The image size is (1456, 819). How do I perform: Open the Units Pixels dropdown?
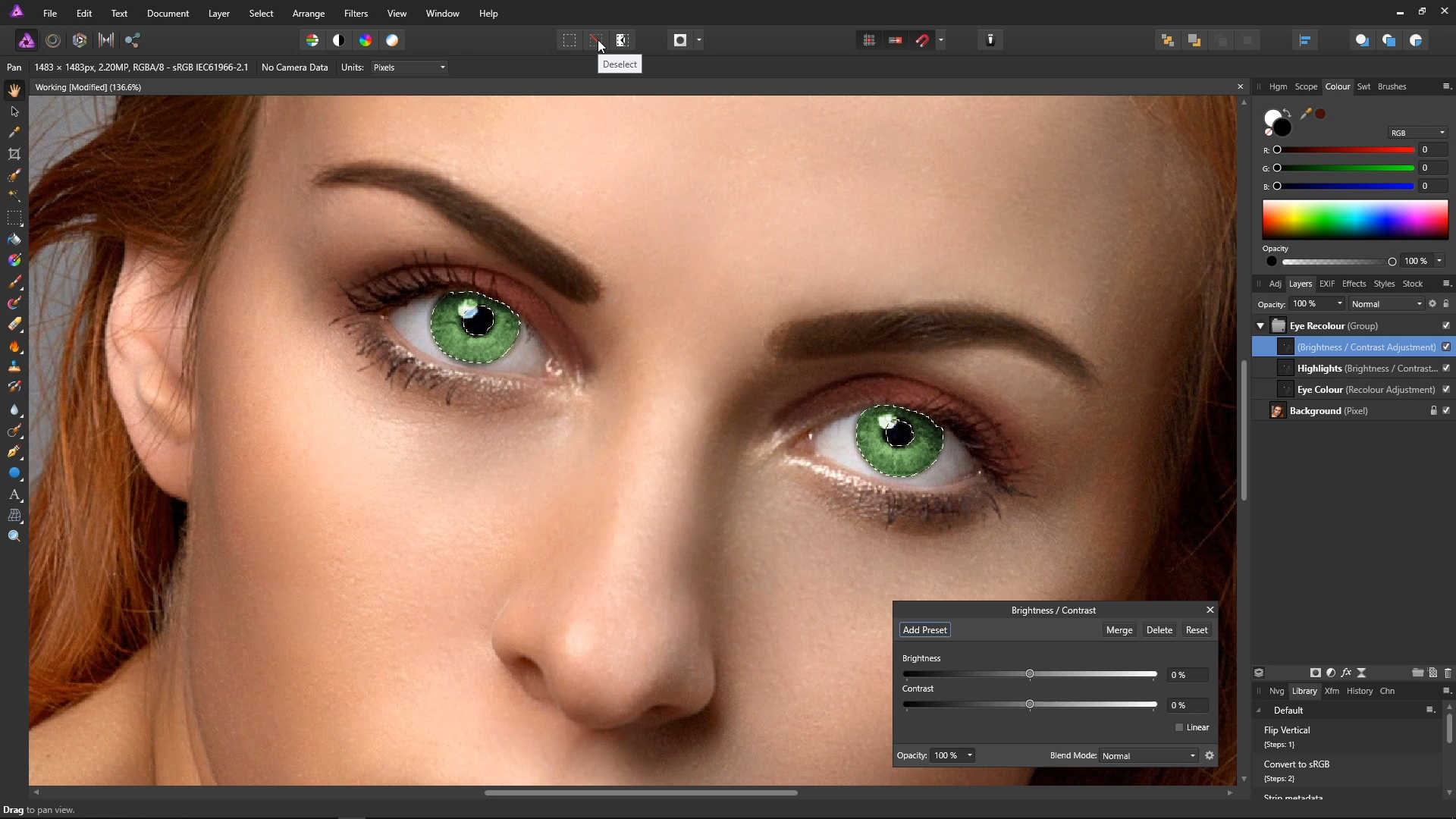pos(409,67)
